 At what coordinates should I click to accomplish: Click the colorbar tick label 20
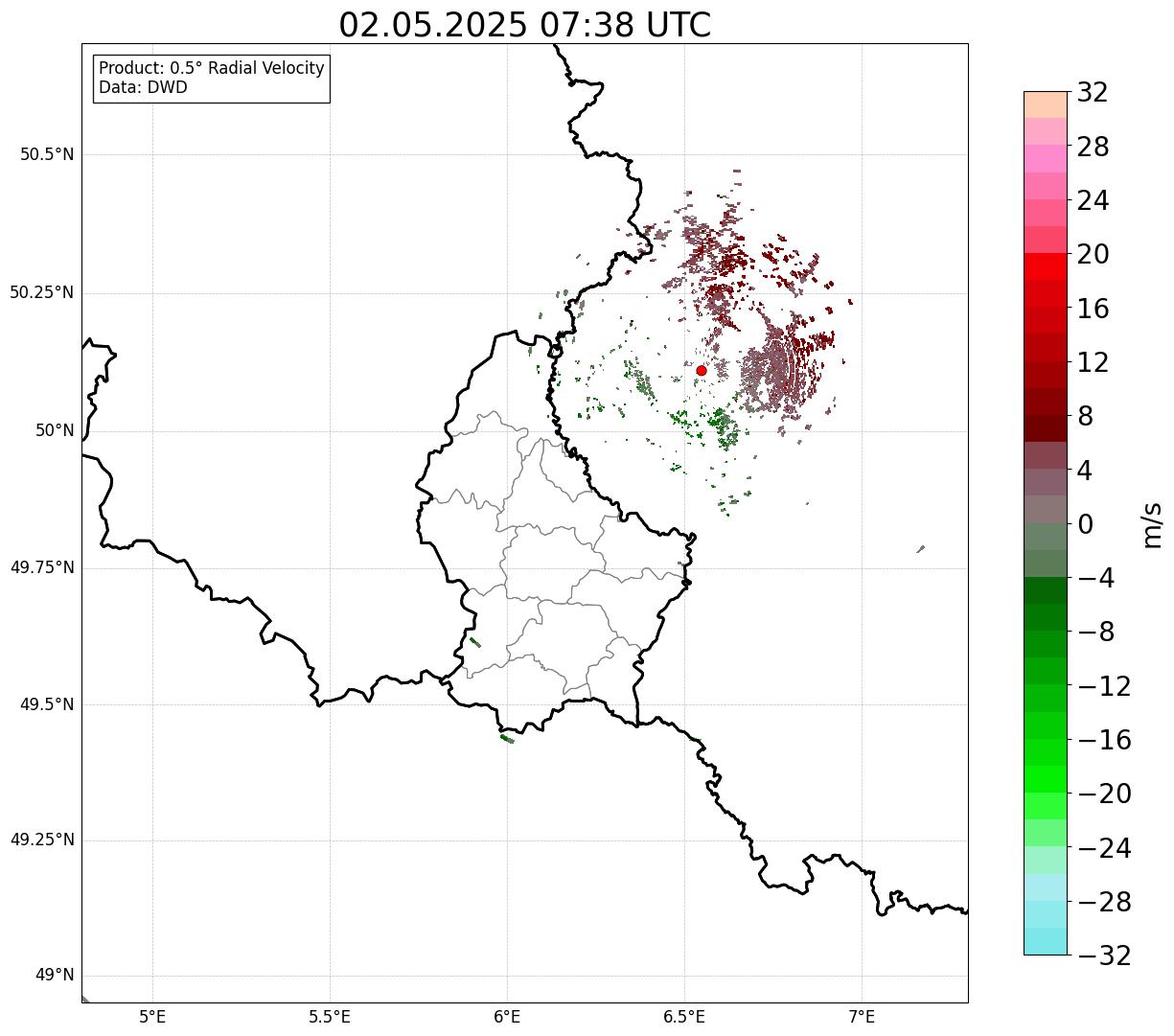(x=1093, y=255)
